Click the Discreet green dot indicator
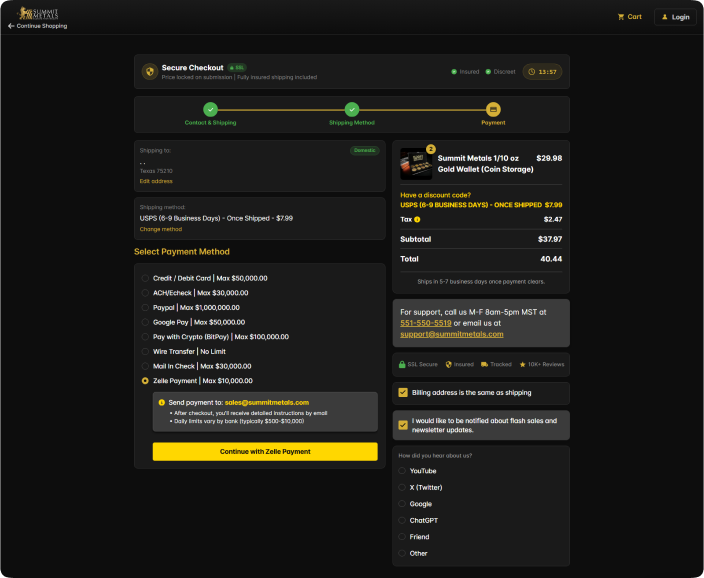The width and height of the screenshot is (704, 578). [488, 72]
